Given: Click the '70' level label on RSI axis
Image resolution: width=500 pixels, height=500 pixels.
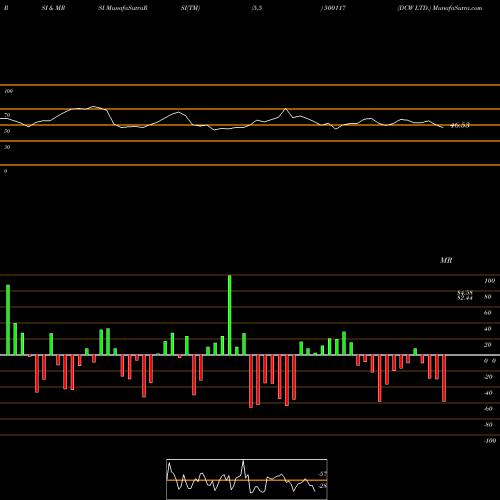Looking at the screenshot, I should pos(7,115).
